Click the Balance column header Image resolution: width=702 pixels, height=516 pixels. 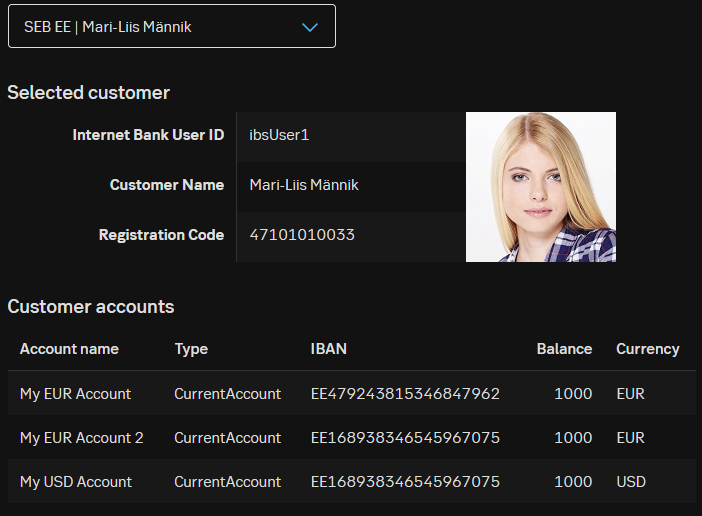[x=564, y=349]
